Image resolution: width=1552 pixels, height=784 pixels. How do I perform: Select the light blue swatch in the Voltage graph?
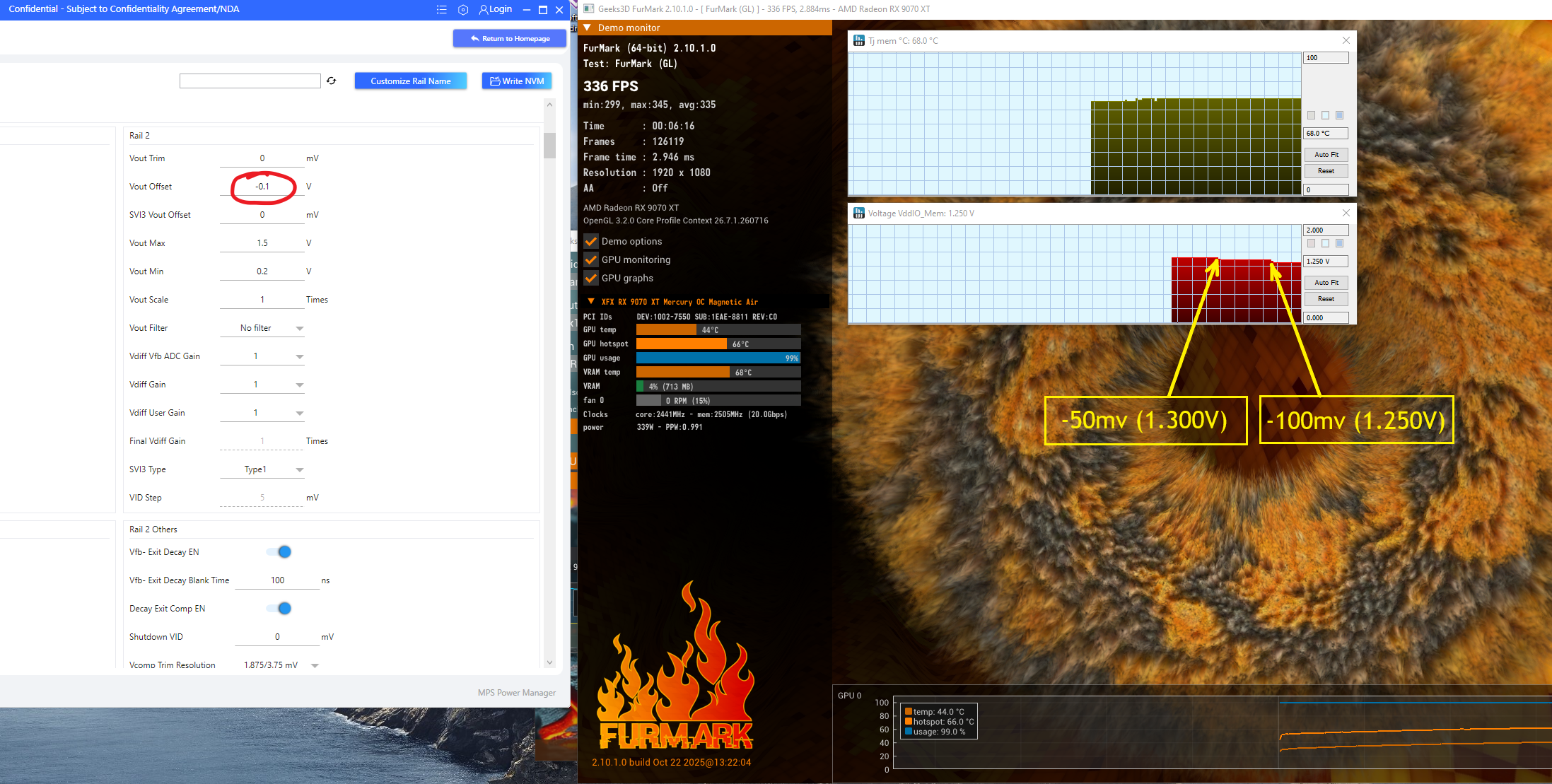(1326, 243)
